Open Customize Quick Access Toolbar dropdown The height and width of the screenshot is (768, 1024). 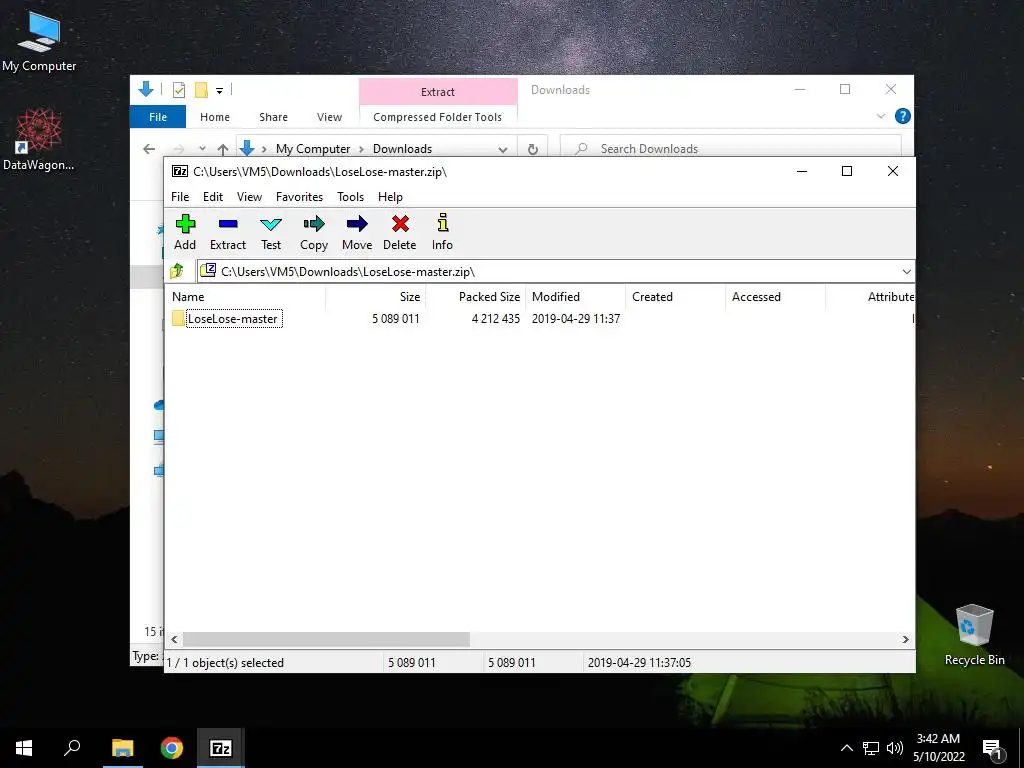pos(219,91)
